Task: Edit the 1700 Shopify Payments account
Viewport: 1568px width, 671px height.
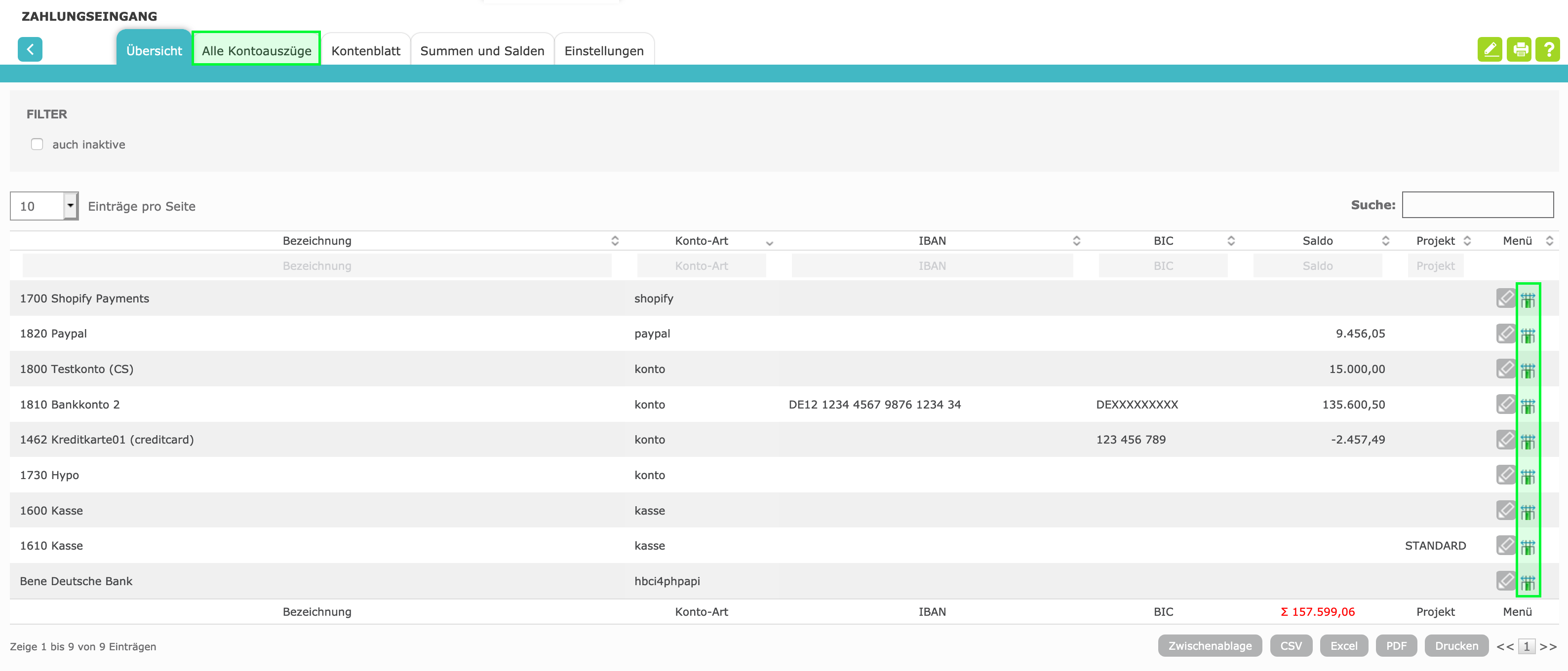Action: coord(1505,298)
